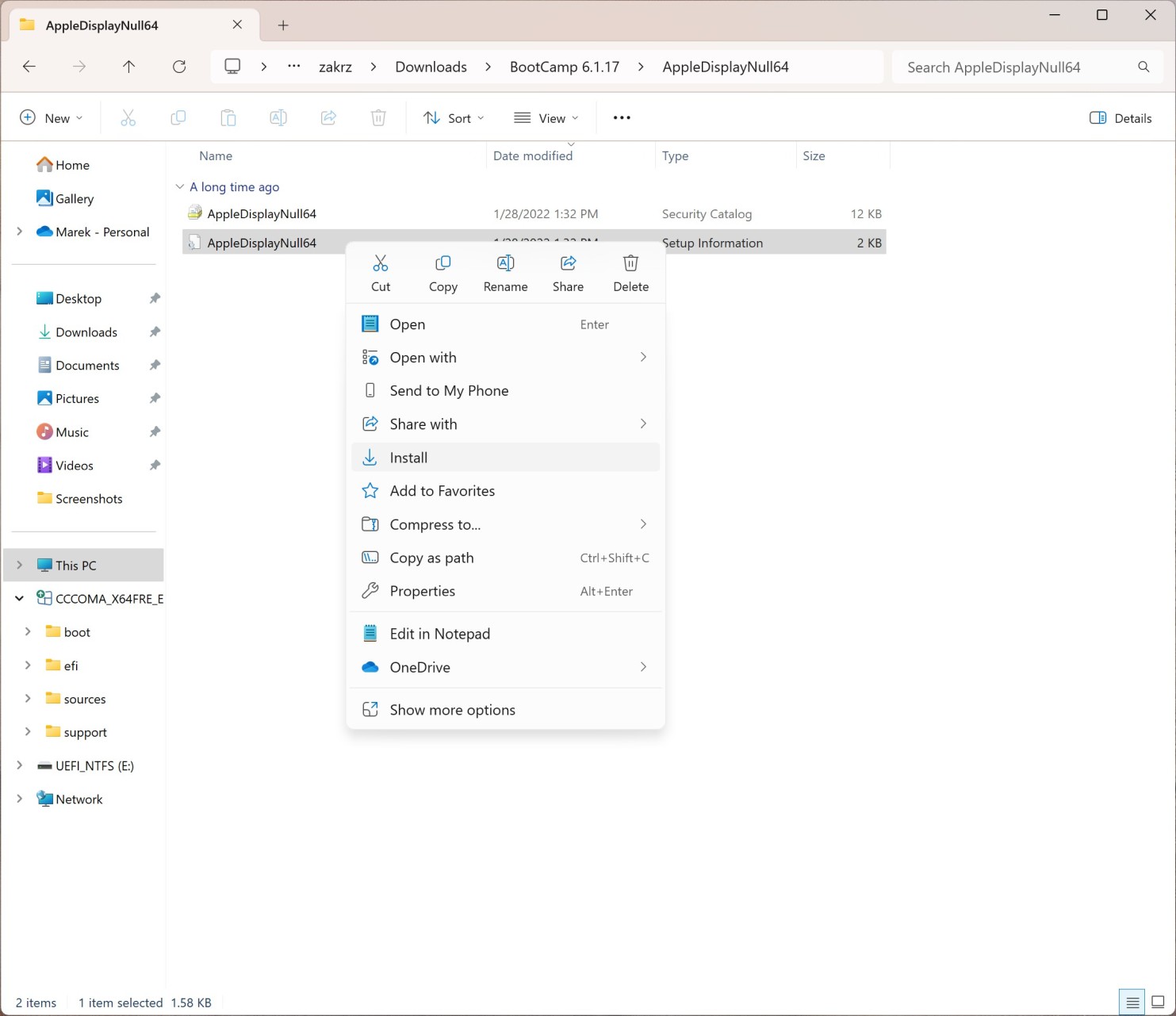
Task: Open the View dropdown
Action: (546, 118)
